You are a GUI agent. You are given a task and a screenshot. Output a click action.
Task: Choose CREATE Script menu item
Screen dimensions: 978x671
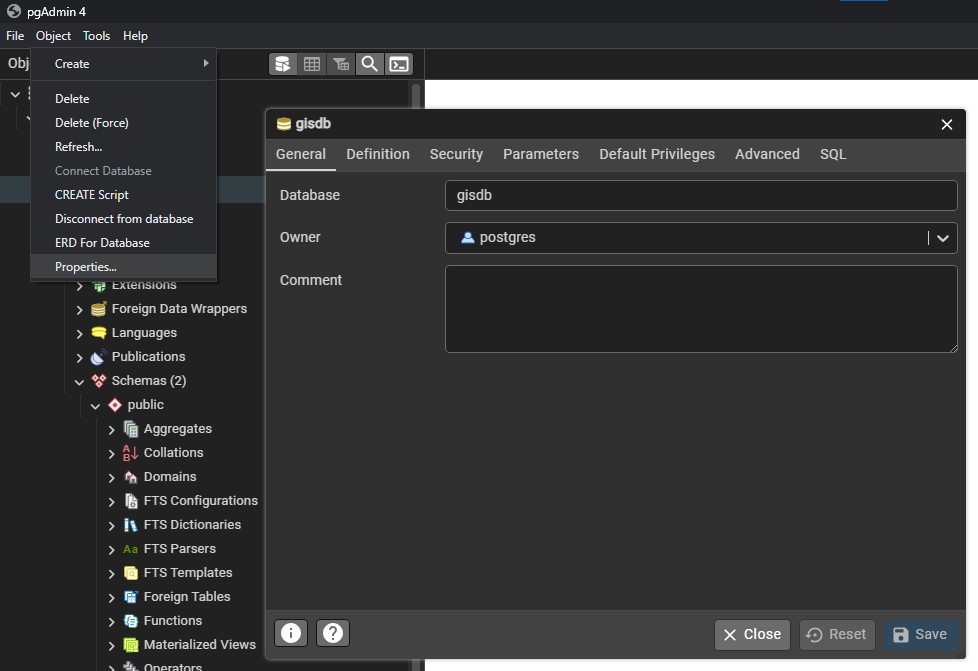point(123,195)
